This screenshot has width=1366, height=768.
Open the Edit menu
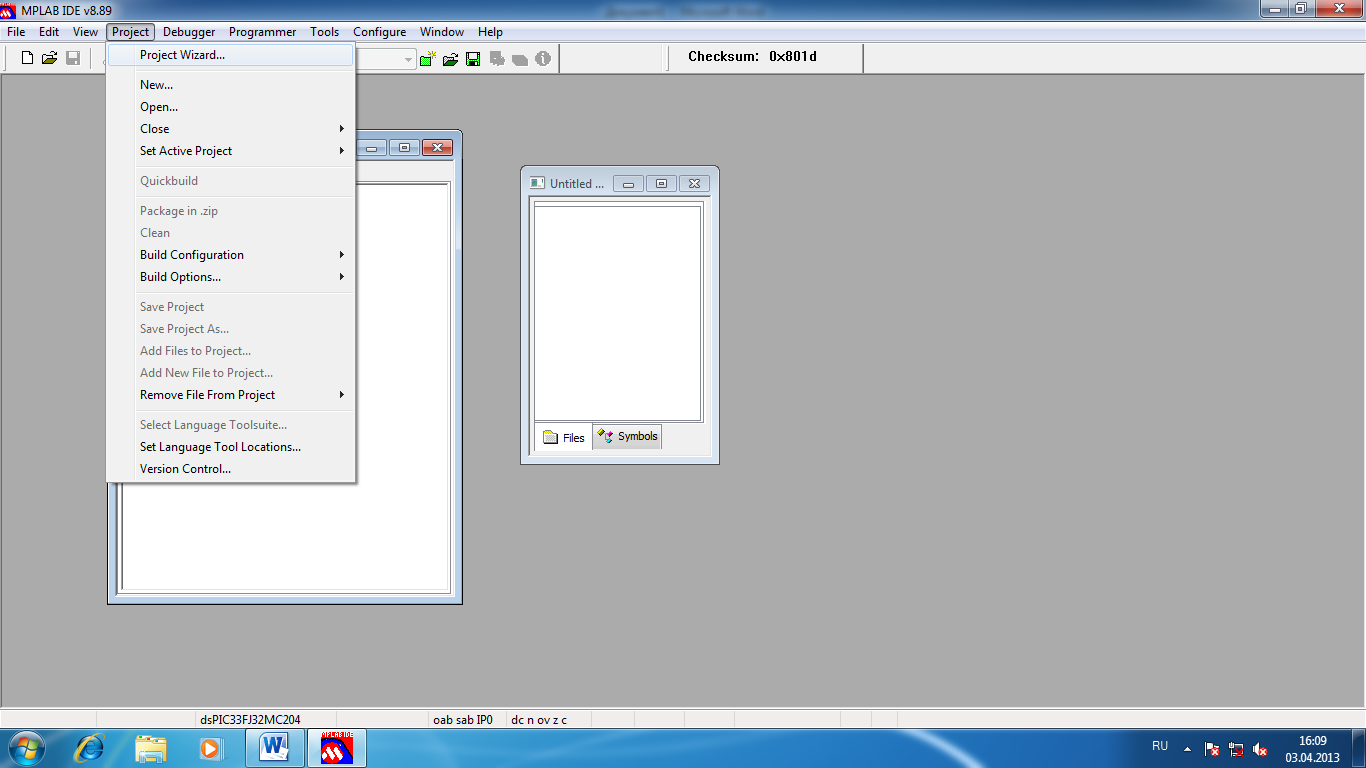49,32
